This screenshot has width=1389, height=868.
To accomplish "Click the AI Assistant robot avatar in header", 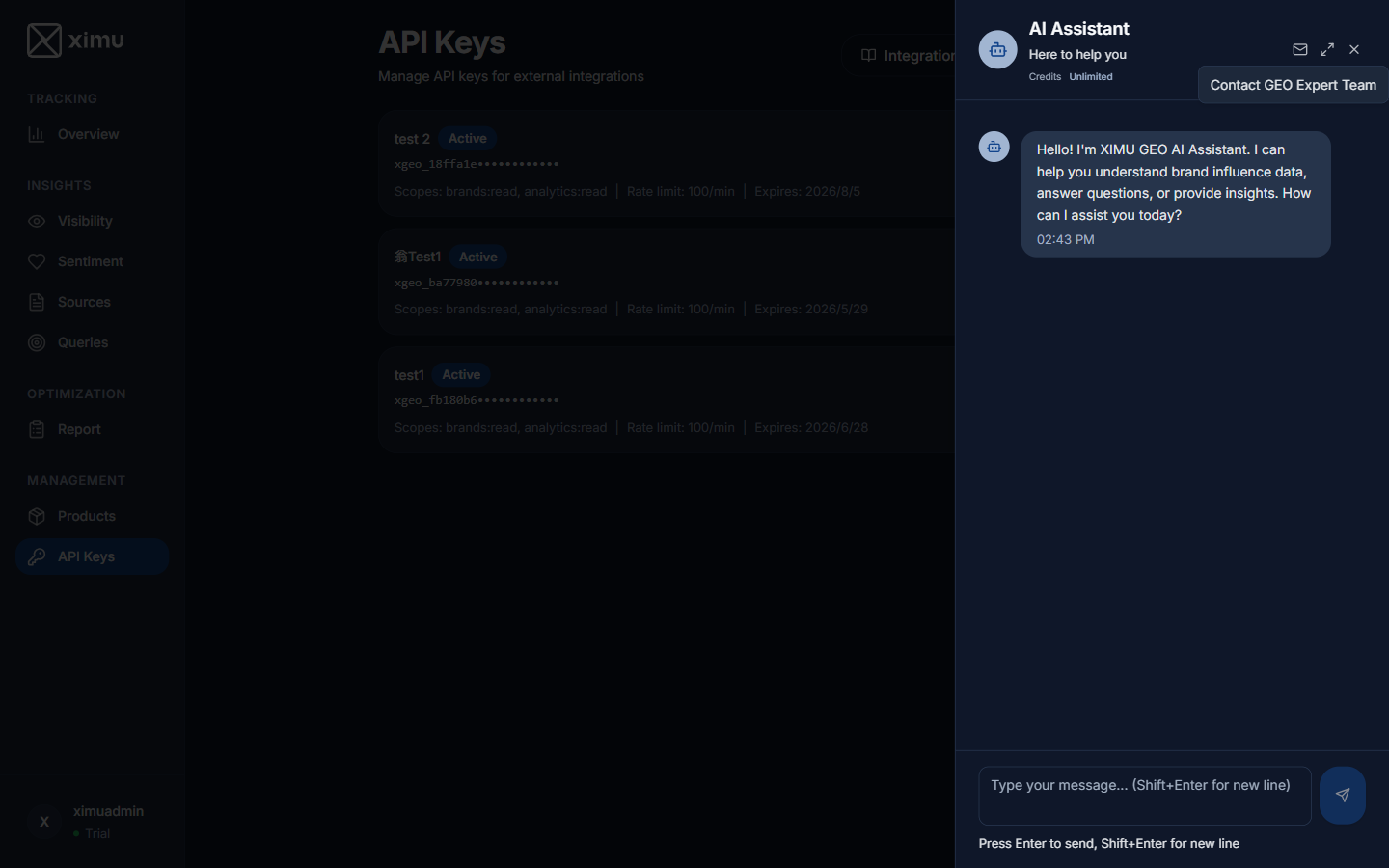I will coord(998,50).
